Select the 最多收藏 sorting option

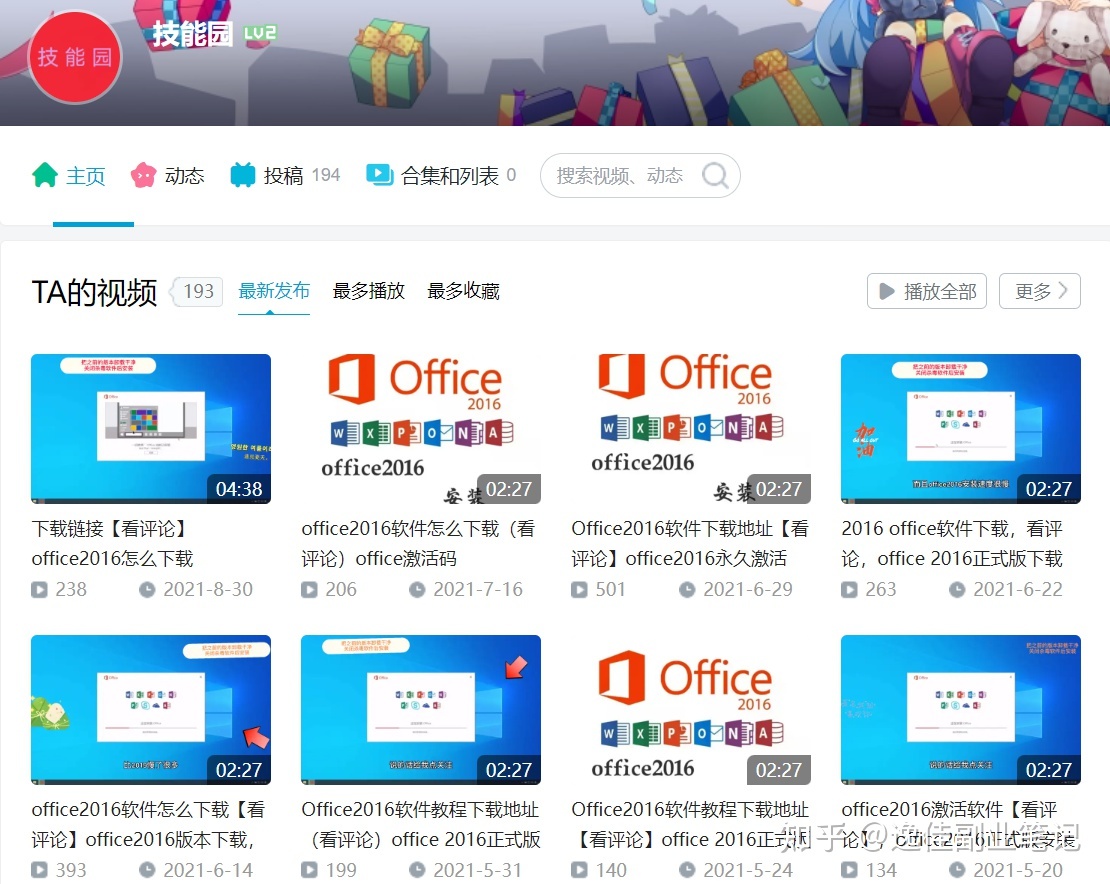coord(463,291)
